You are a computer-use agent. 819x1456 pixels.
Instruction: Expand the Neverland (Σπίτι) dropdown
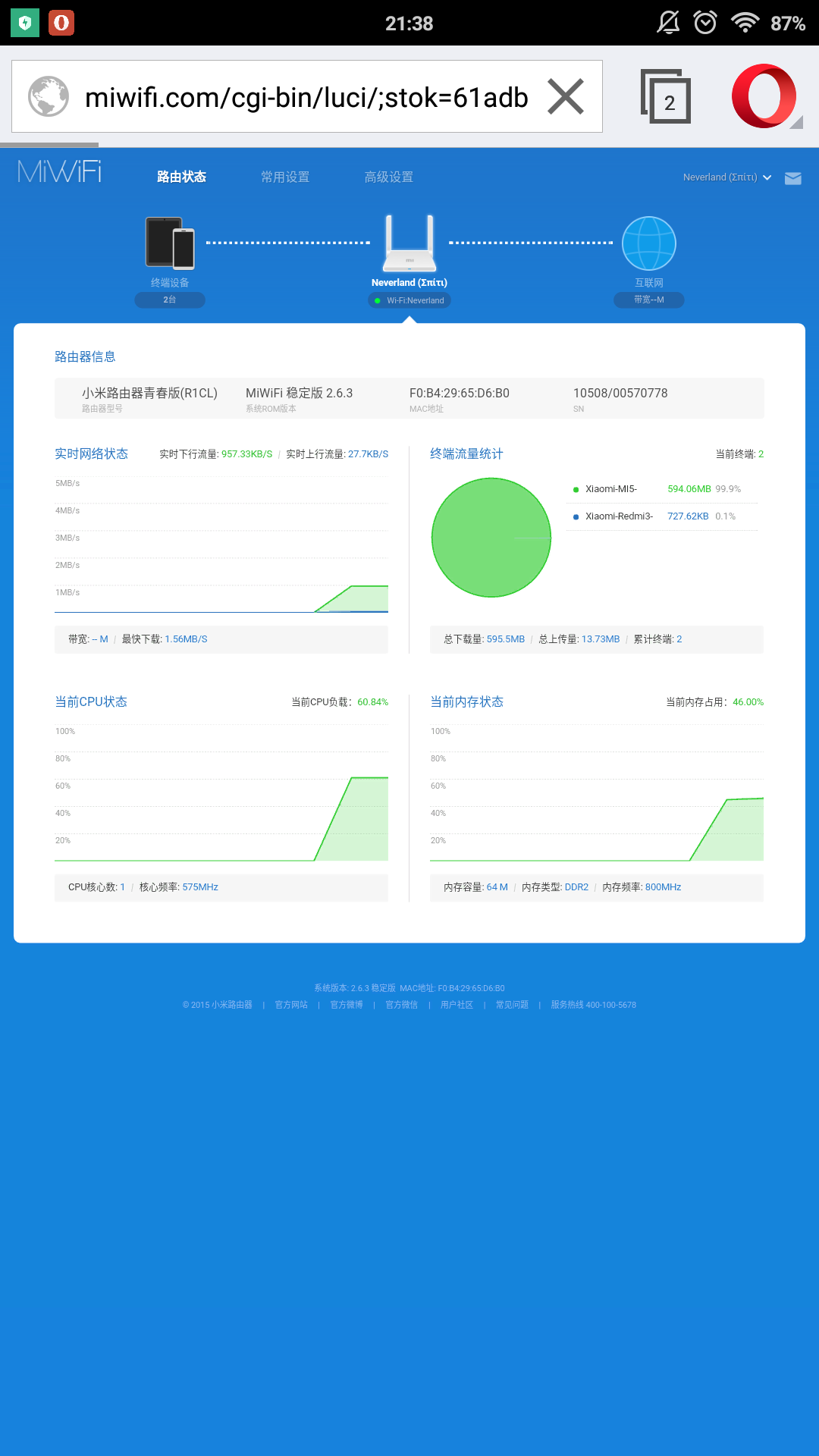[x=726, y=177]
